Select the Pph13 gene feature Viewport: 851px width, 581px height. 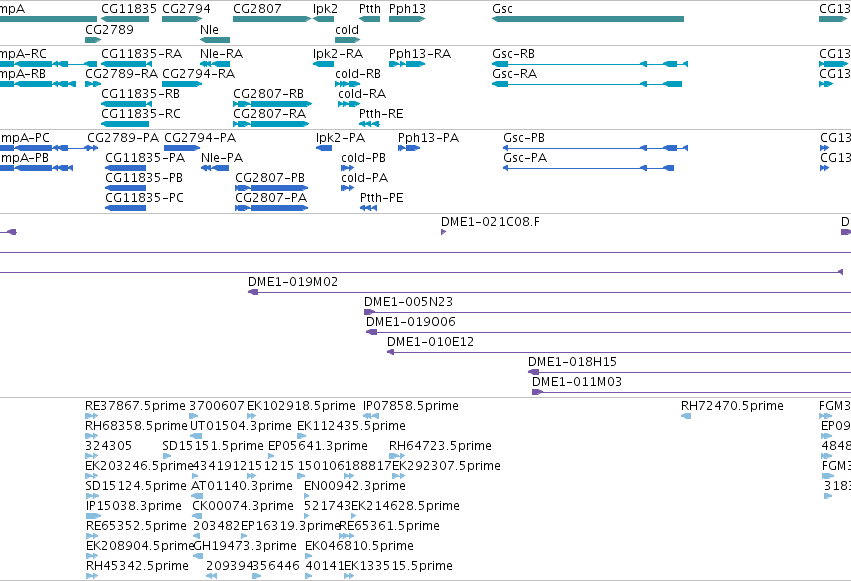[407, 19]
